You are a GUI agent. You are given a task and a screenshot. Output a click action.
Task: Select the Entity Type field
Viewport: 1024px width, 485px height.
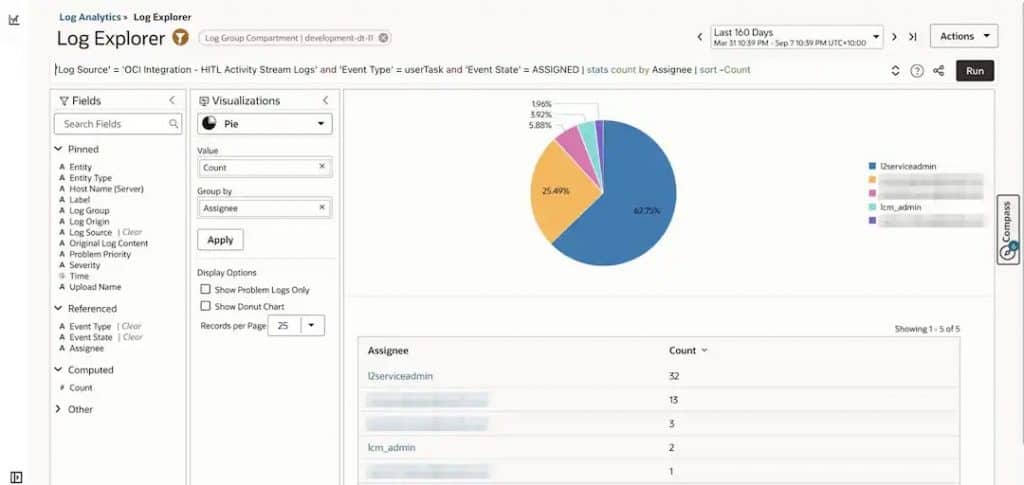(90, 178)
